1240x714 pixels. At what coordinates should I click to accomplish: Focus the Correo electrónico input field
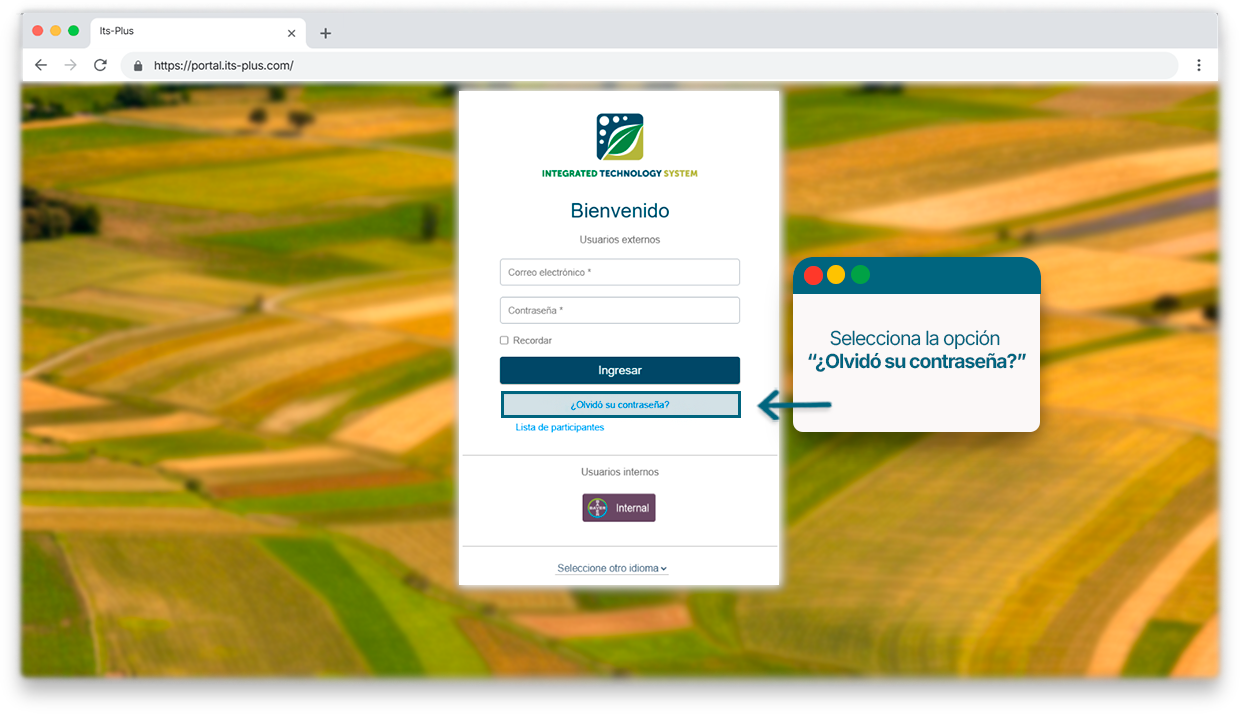620,272
